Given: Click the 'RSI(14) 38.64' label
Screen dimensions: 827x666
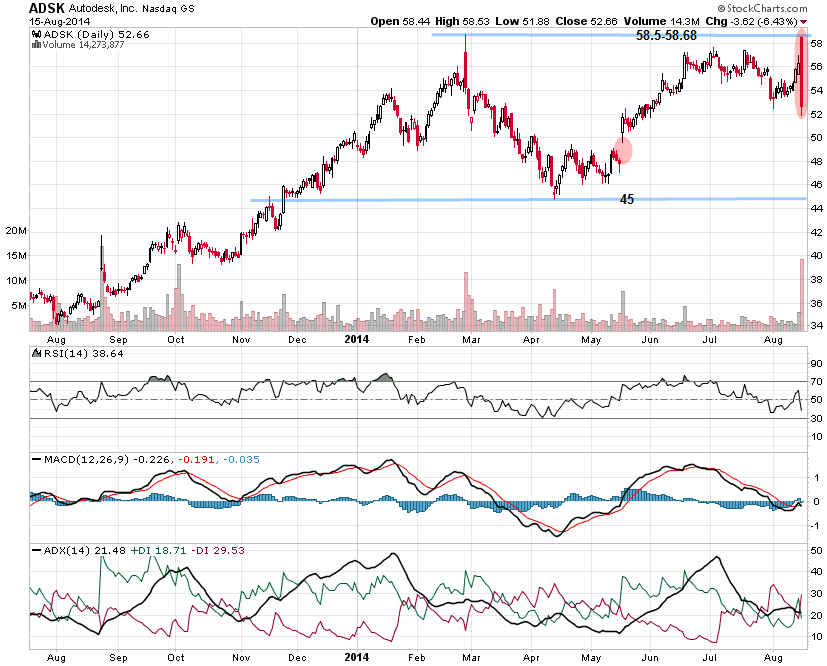Looking at the screenshot, I should 83,353.
